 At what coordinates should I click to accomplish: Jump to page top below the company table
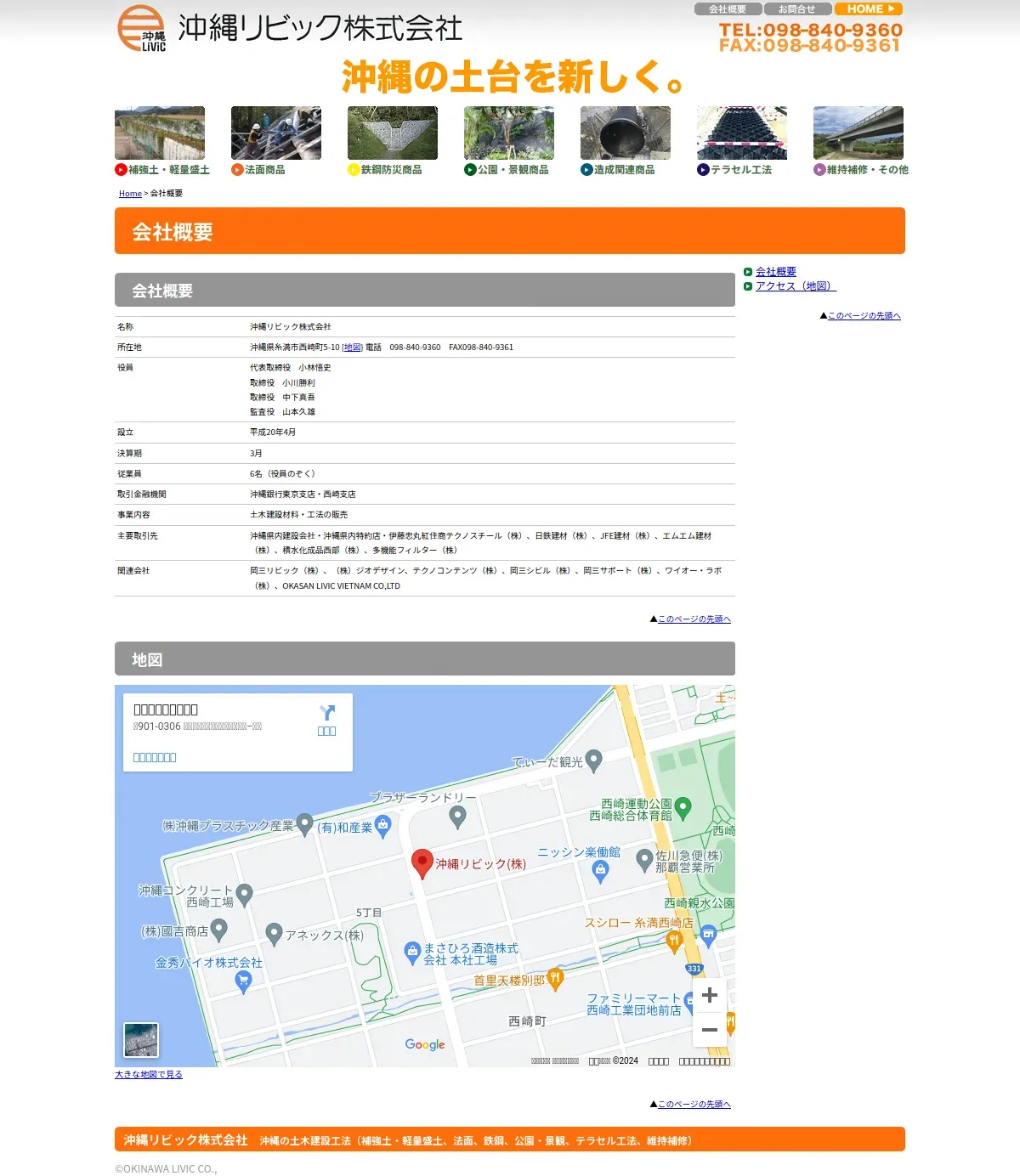click(694, 619)
